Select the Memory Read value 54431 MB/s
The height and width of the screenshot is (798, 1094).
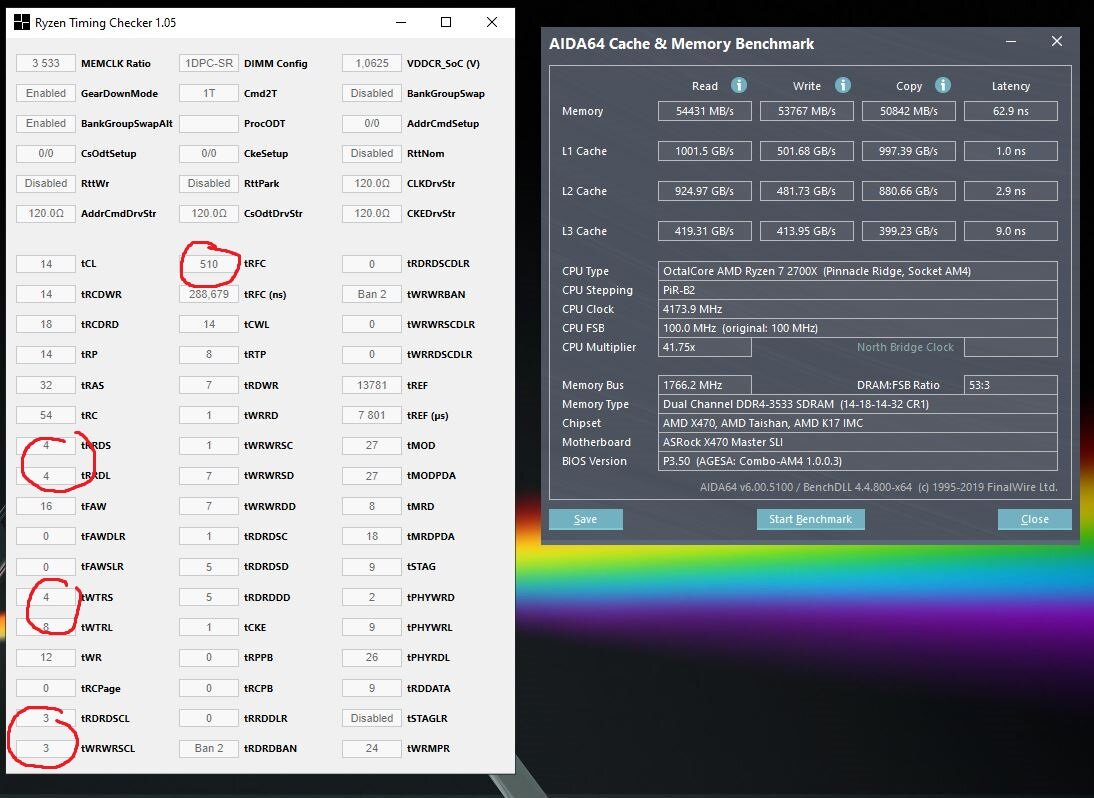(705, 111)
